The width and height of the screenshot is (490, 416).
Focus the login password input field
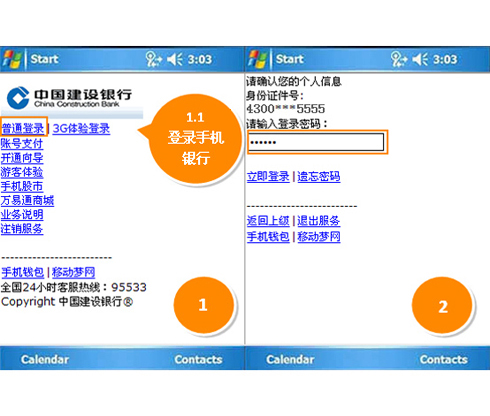[316, 142]
